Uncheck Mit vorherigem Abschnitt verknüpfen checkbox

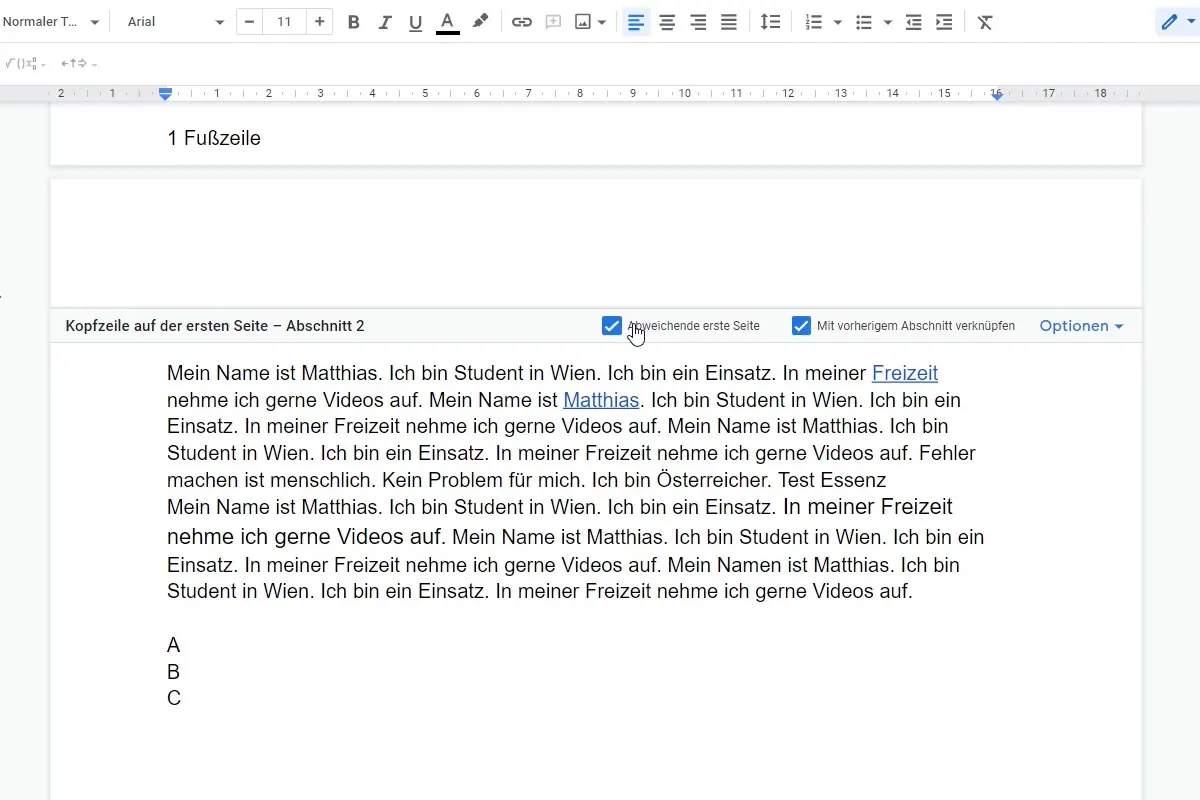pyautogui.click(x=801, y=326)
